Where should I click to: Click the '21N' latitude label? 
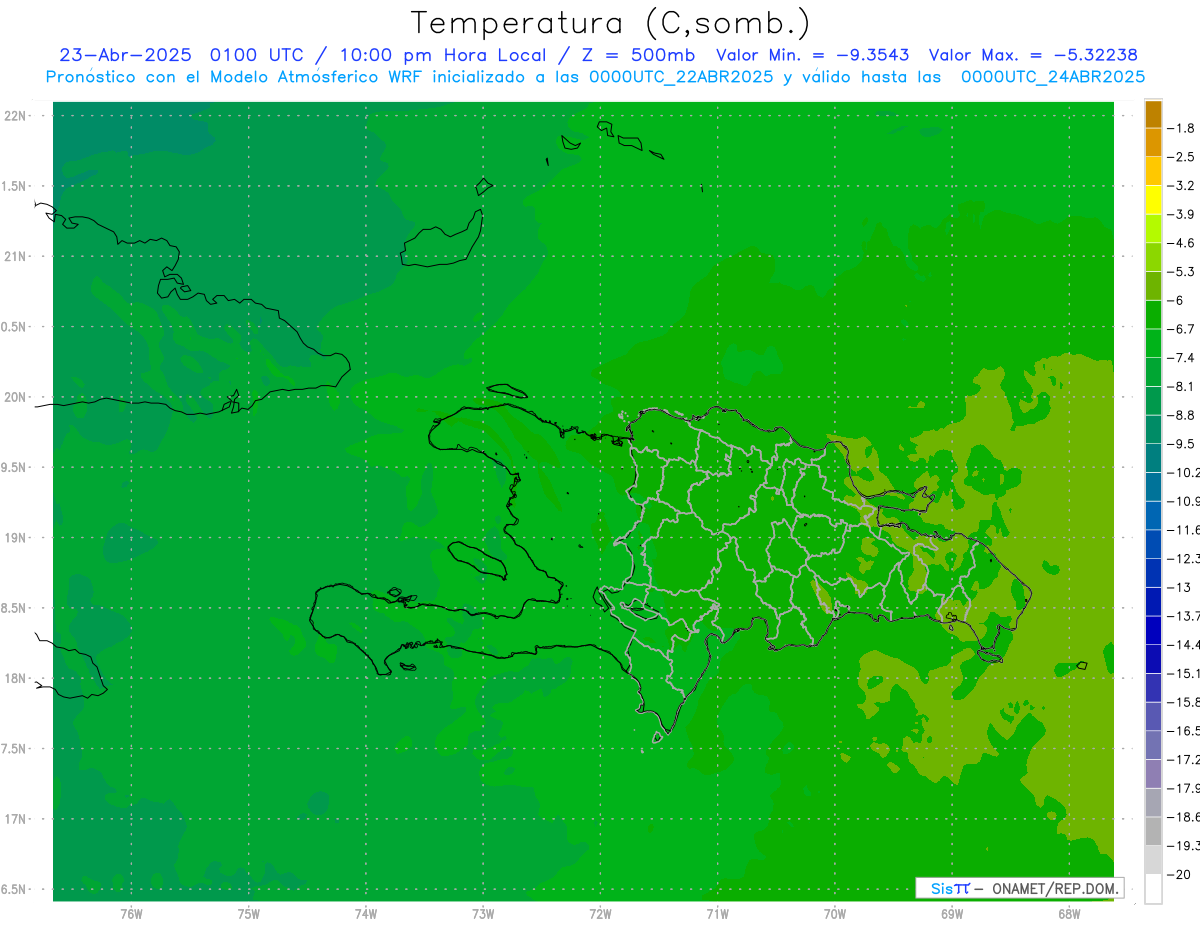click(15, 257)
